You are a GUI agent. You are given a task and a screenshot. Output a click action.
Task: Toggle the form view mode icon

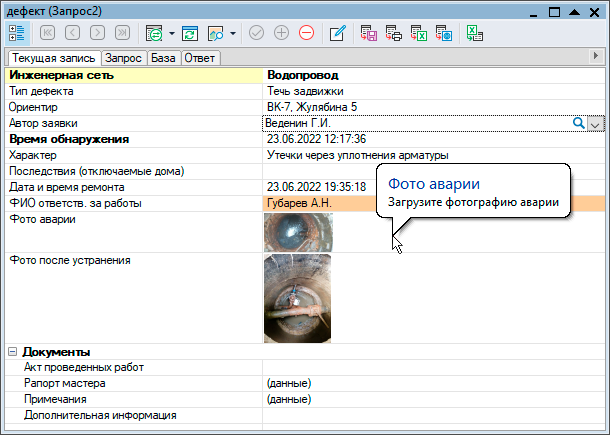click(17, 33)
